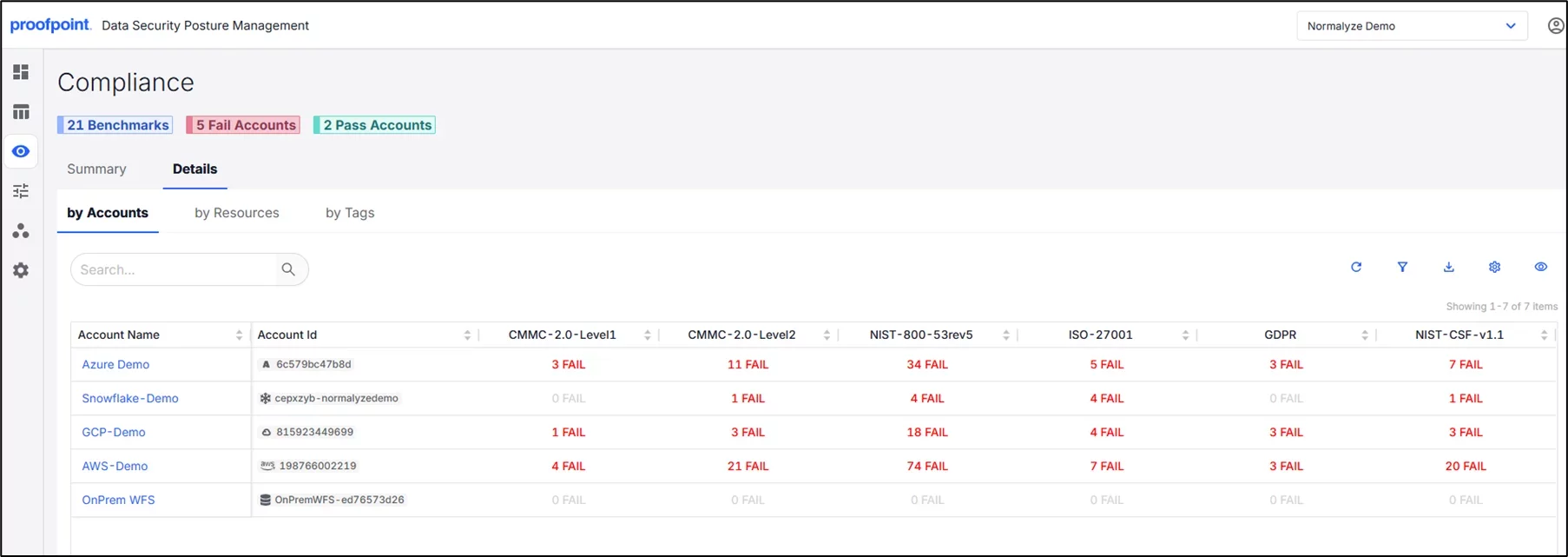1568x557 pixels.
Task: Click the active eye monitoring icon in sidebar
Action: [x=21, y=151]
